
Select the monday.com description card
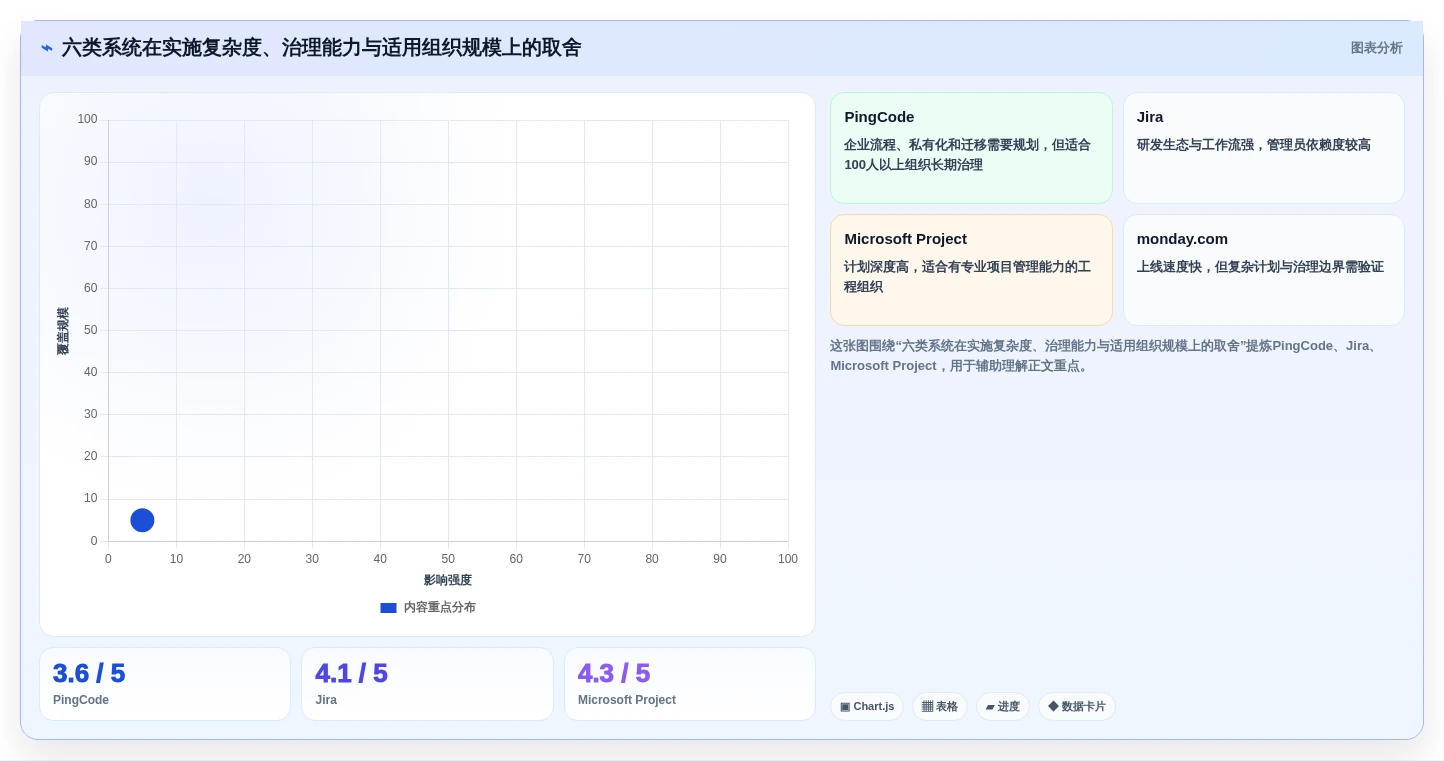(1264, 270)
